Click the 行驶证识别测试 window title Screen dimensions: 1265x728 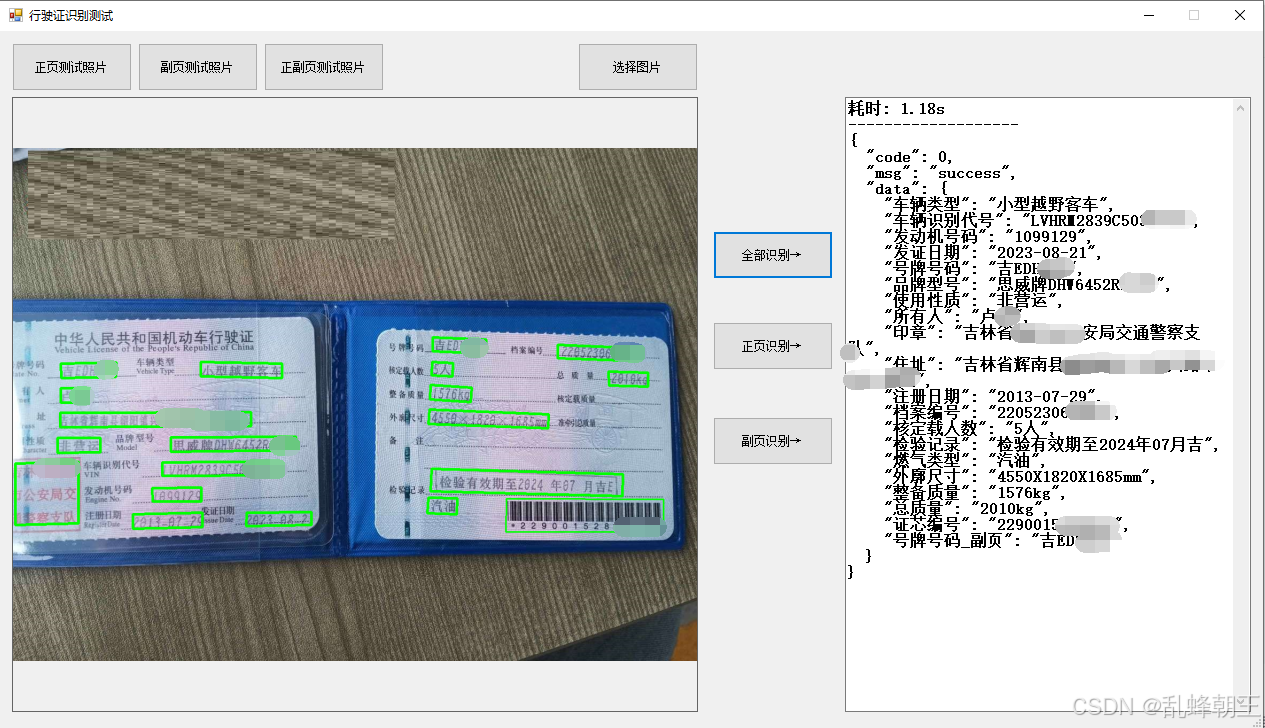pyautogui.click(x=71, y=15)
